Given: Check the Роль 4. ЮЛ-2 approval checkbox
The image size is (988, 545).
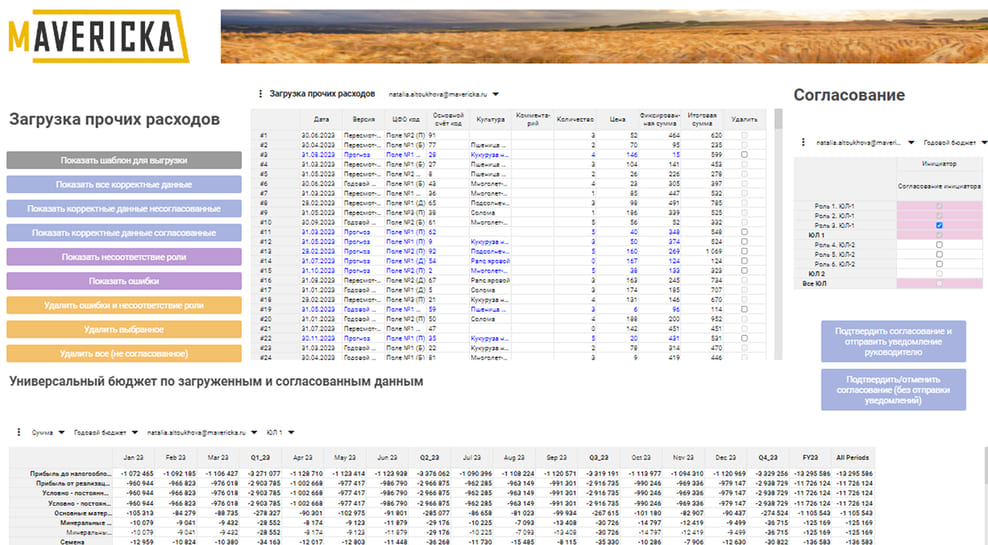Looking at the screenshot, I should coord(937,244).
